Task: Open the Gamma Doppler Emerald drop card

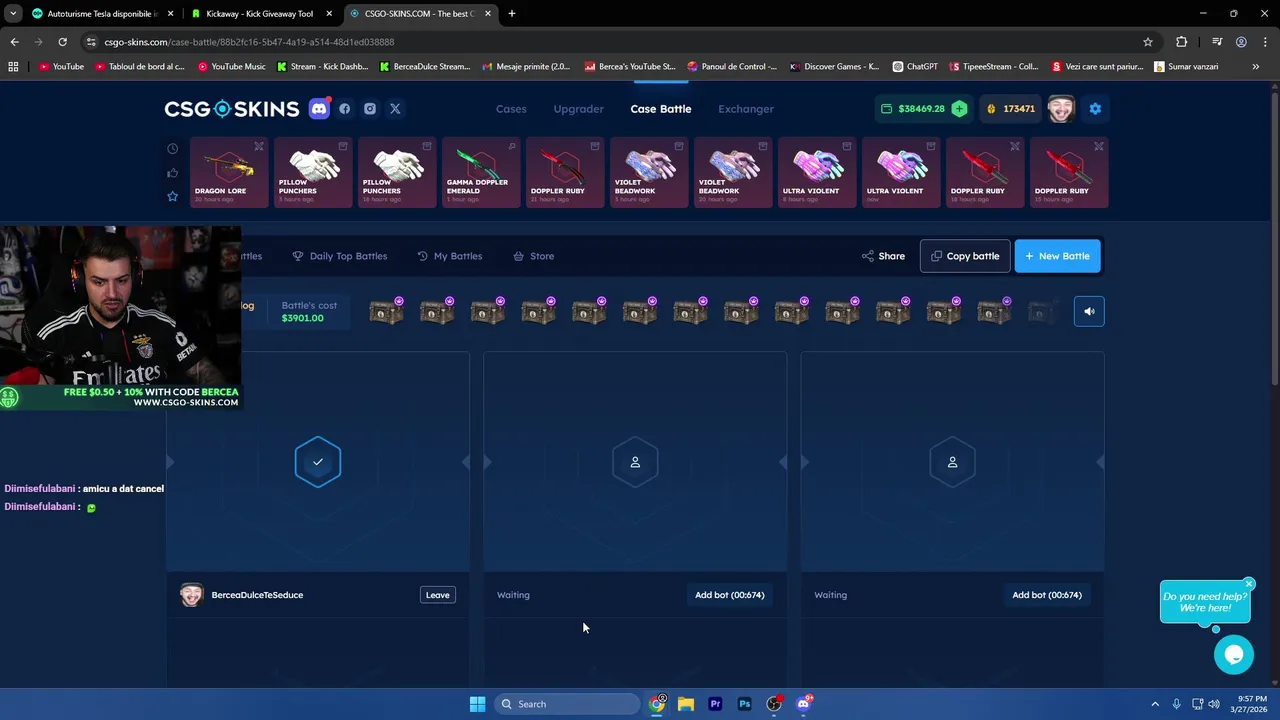Action: coord(481,173)
